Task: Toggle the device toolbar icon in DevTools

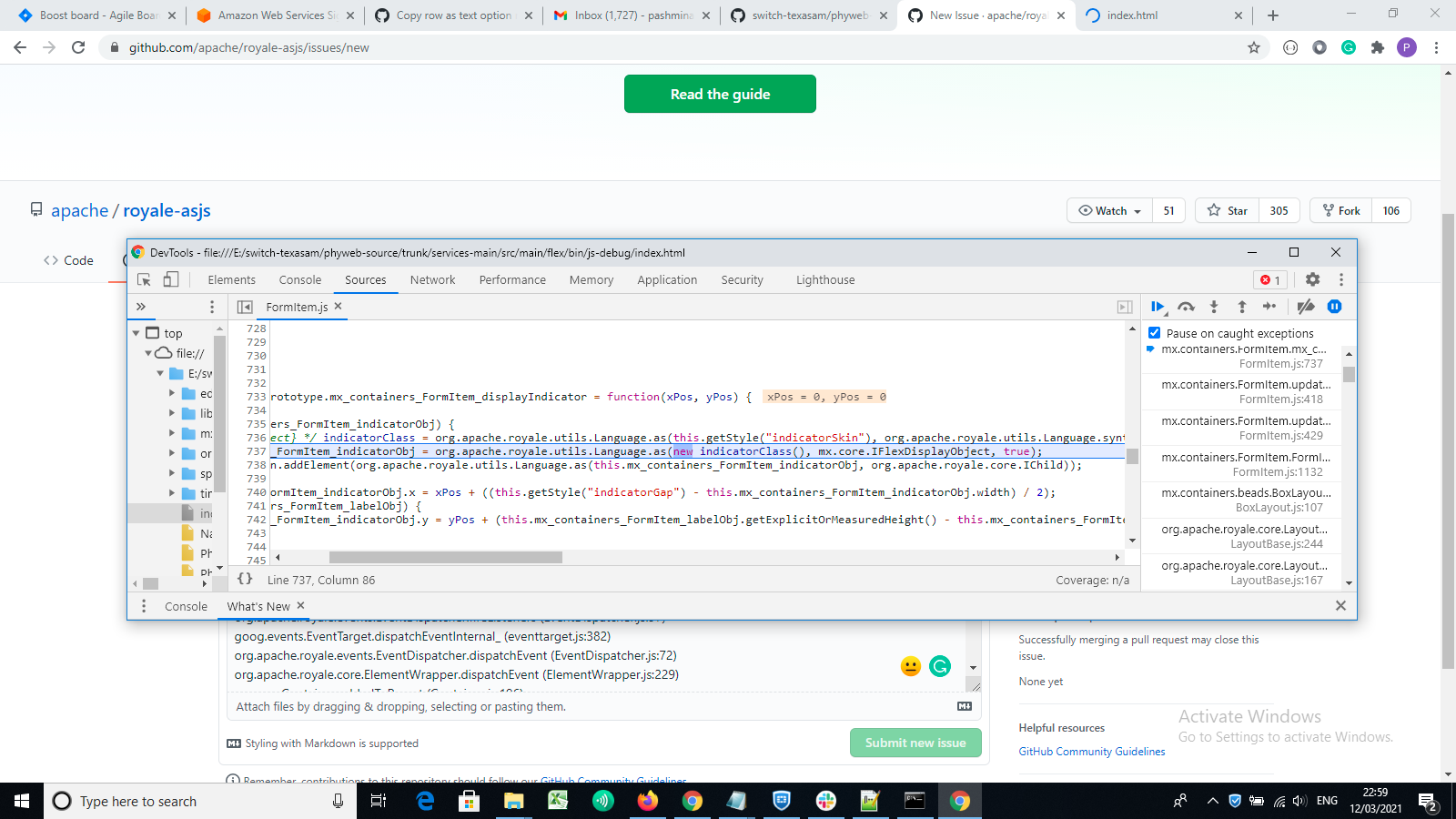Action: coord(171,279)
